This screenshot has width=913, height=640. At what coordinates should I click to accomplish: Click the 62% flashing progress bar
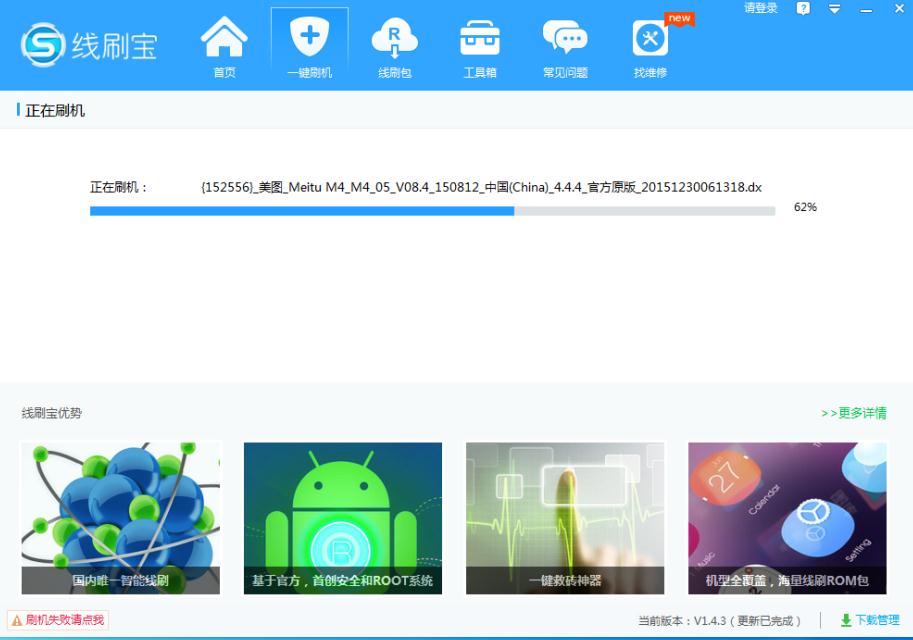pos(430,210)
